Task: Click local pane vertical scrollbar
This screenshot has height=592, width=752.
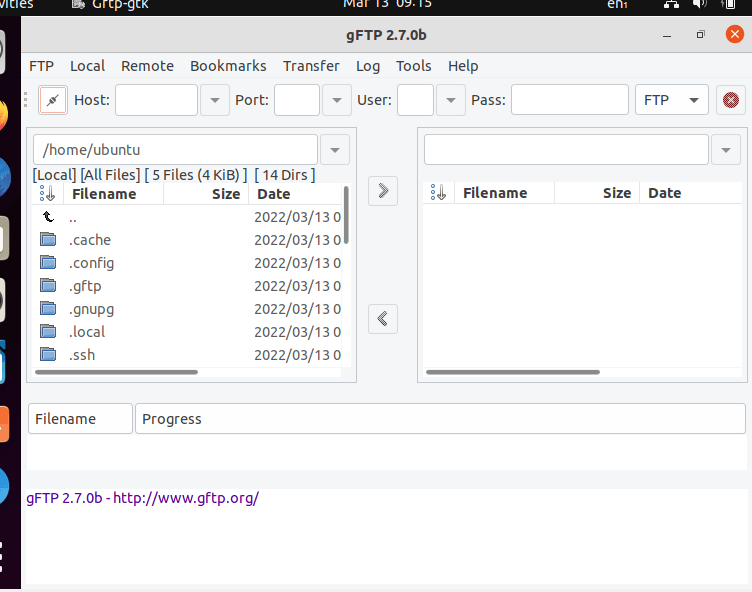Action: (x=346, y=215)
